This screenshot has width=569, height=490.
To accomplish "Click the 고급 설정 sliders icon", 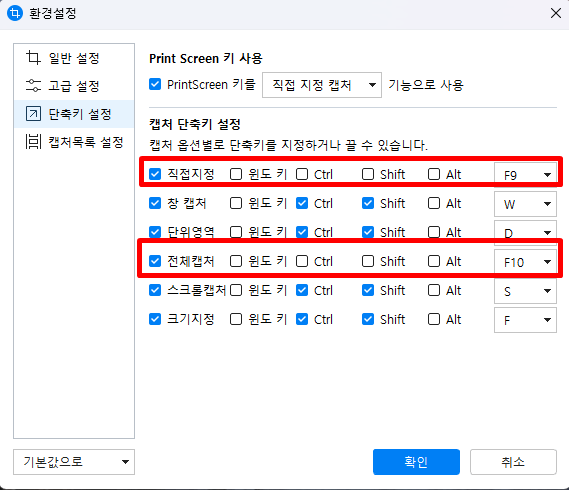I will [33, 86].
